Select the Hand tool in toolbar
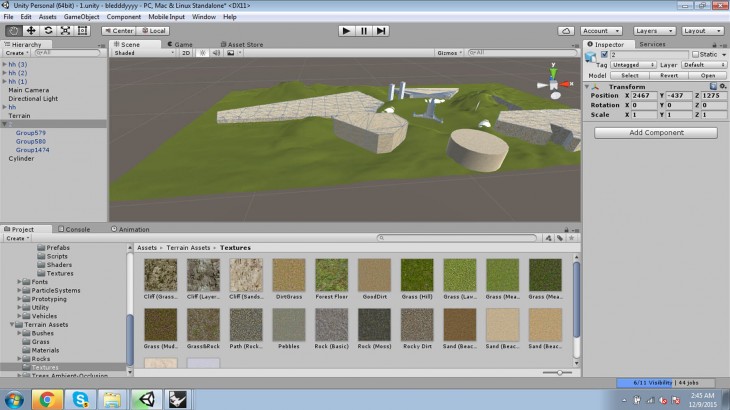This screenshot has height=410, width=730. pos(13,31)
